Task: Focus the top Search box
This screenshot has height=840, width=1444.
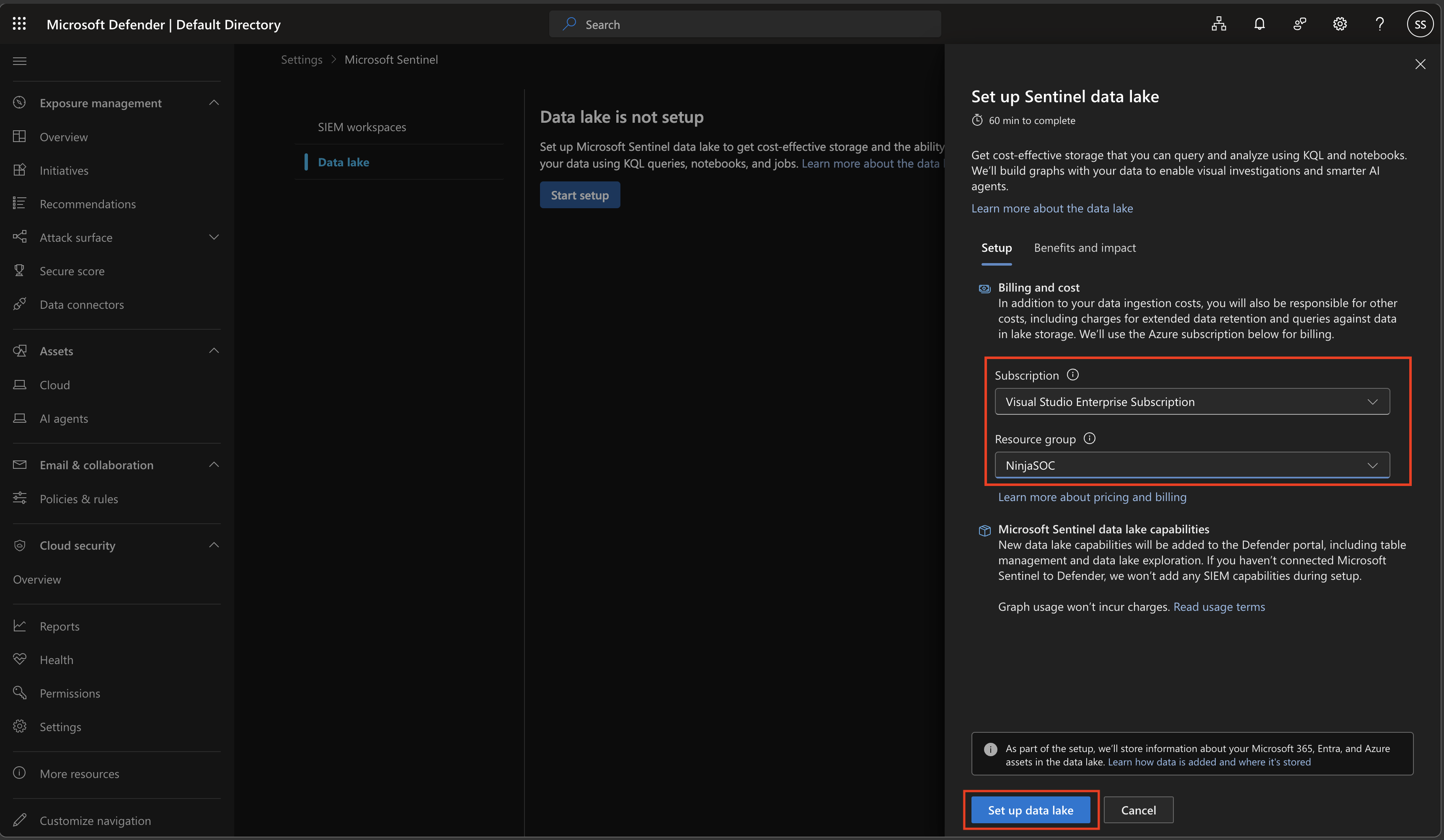Action: tap(745, 24)
